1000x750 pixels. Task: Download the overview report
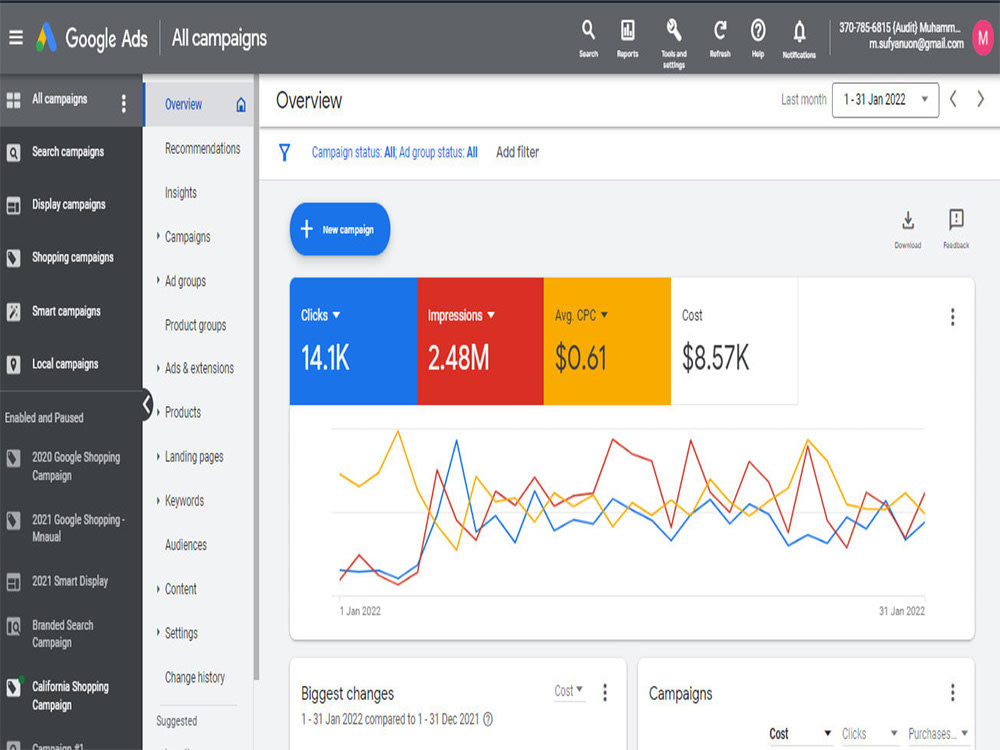tap(908, 229)
